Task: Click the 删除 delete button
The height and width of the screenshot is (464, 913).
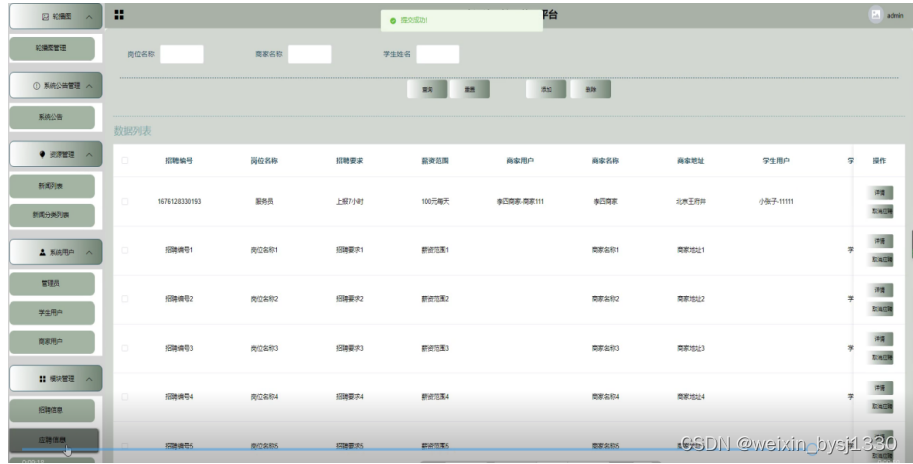Action: click(590, 89)
